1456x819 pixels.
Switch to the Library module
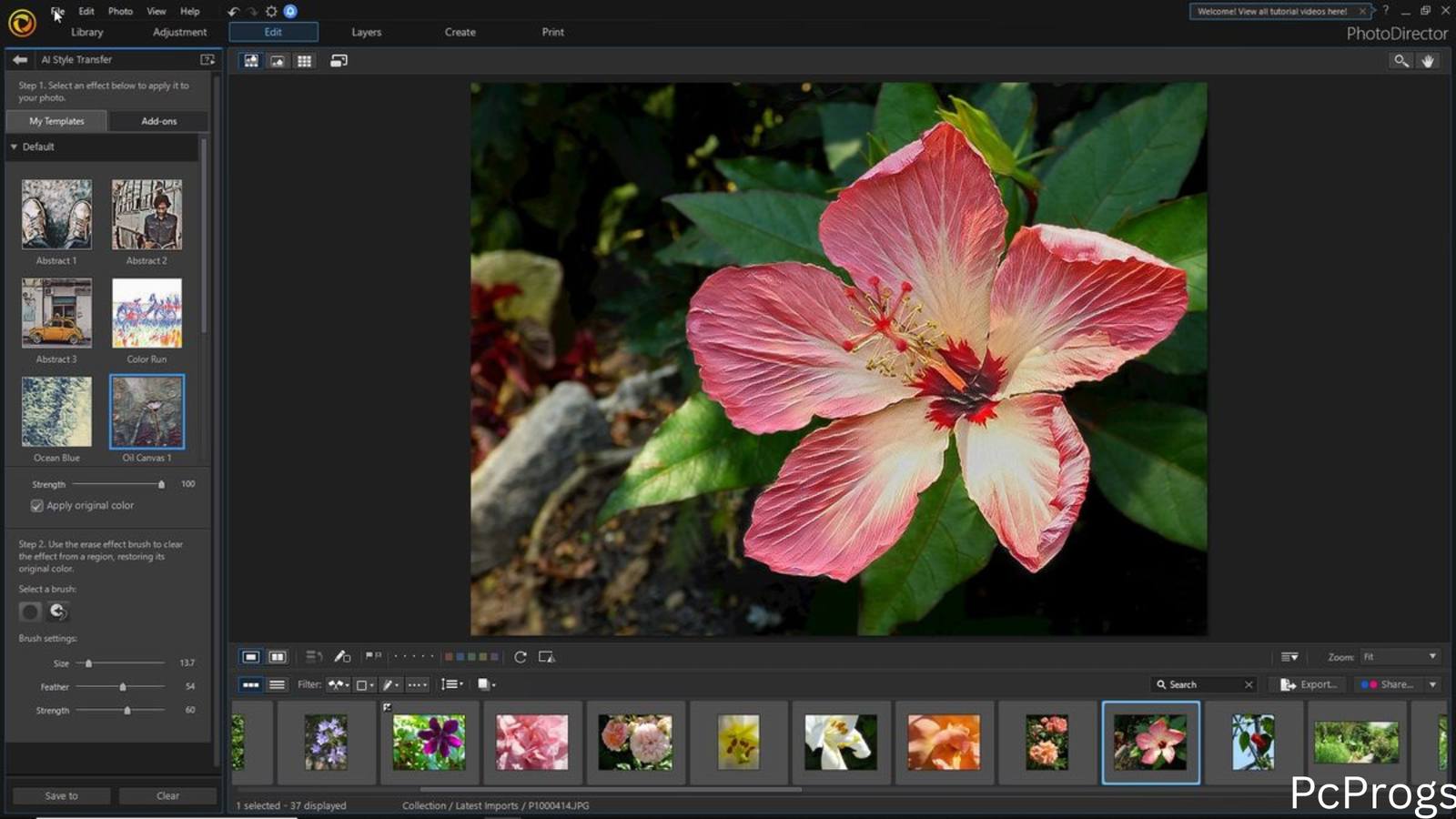(87, 32)
